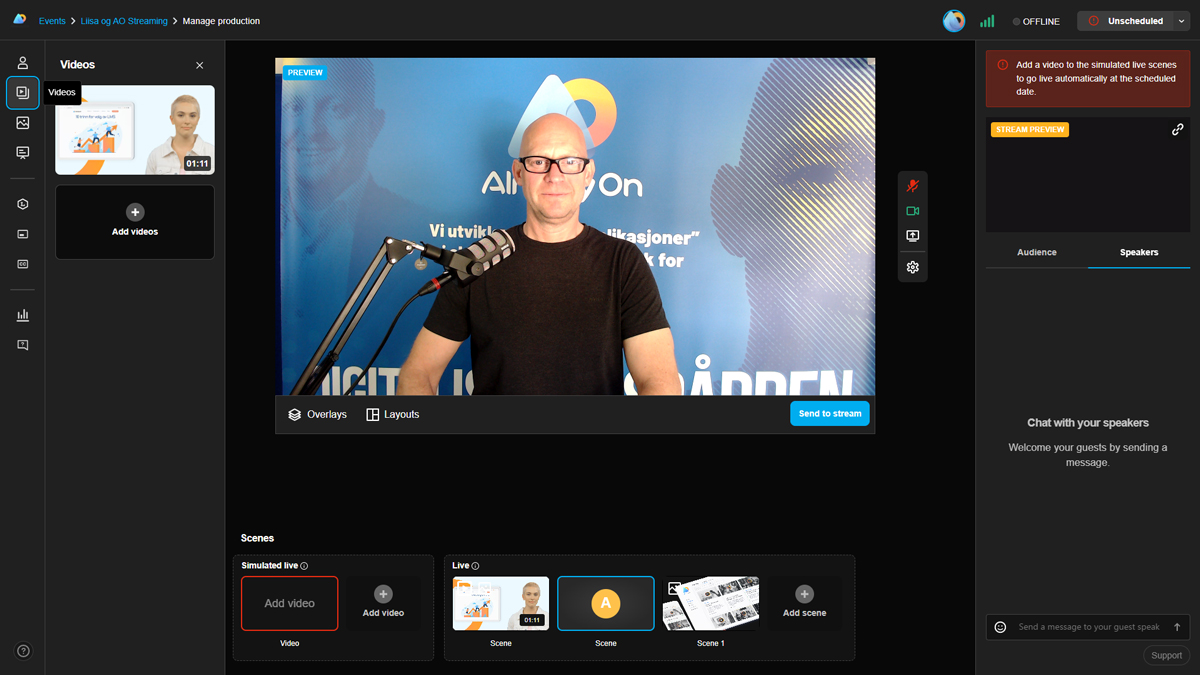Click the Support button
The width and height of the screenshot is (1200, 675).
coord(1166,656)
